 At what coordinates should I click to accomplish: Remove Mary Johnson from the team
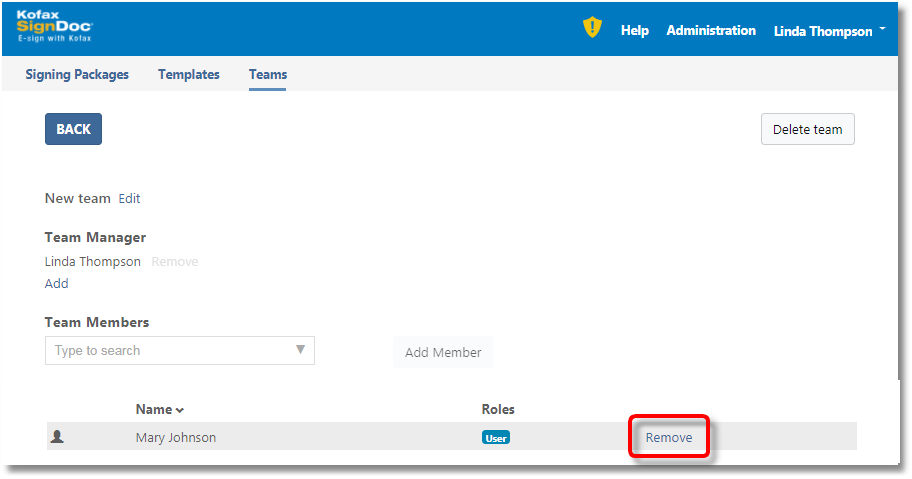[x=668, y=438]
